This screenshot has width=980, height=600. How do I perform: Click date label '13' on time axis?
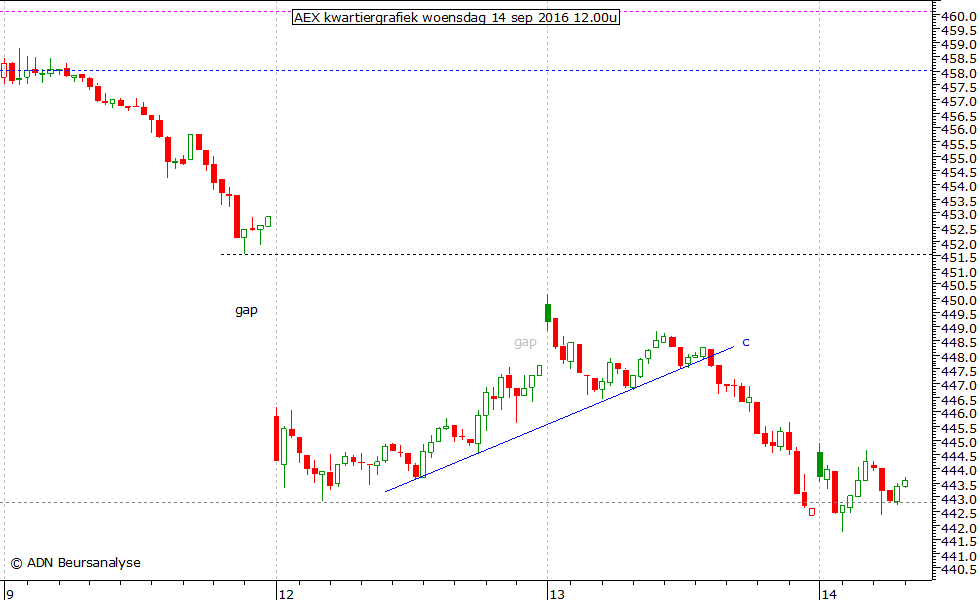(558, 594)
